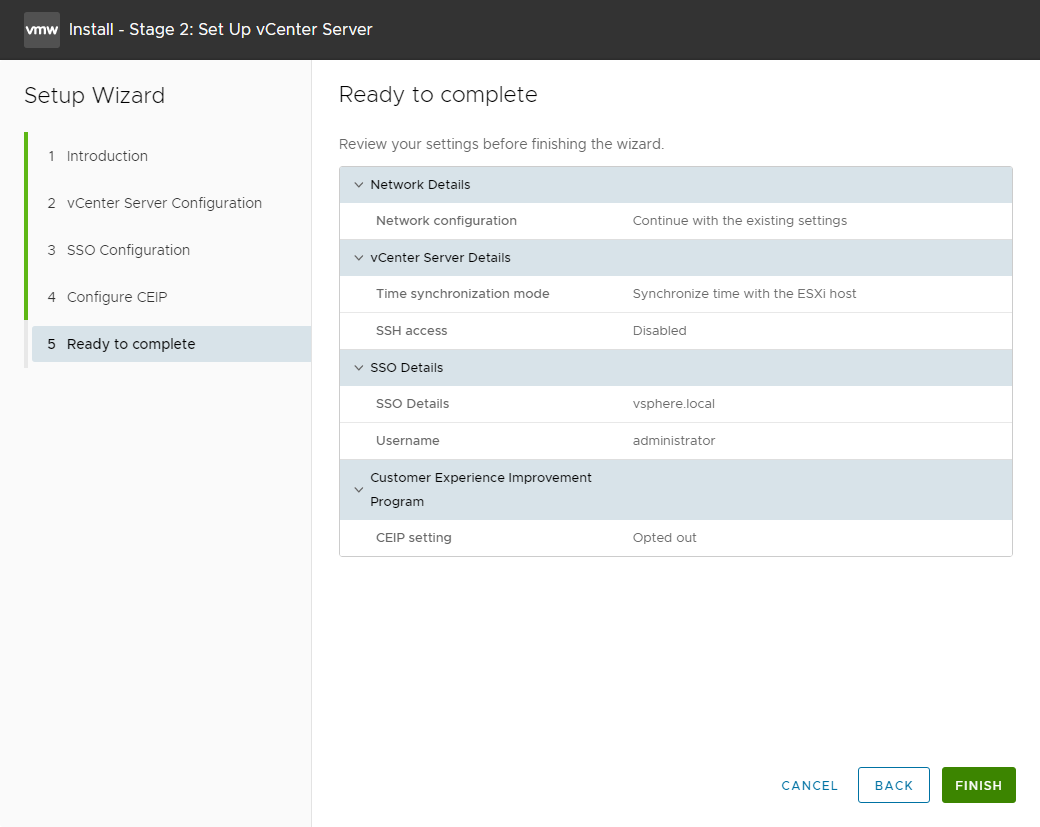Click 'Review your settings before finishing' text
The image size is (1040, 827).
pos(501,145)
